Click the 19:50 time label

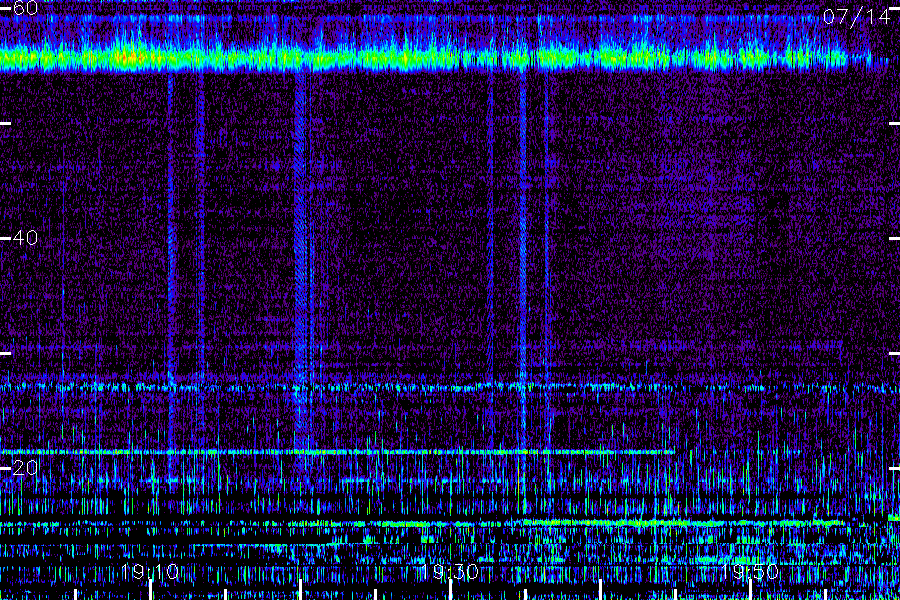[750, 572]
